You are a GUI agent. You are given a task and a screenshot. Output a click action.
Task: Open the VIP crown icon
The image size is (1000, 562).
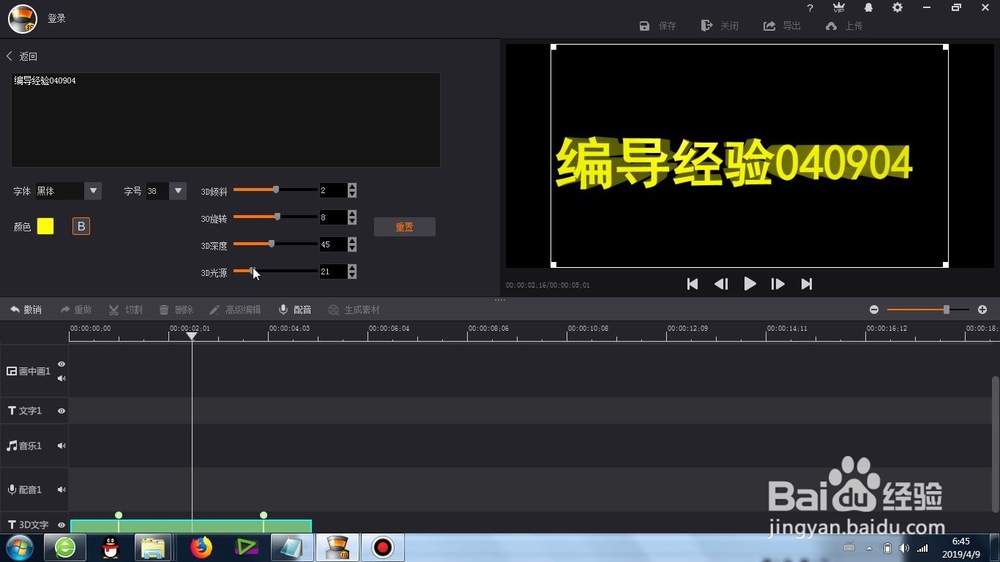click(839, 8)
